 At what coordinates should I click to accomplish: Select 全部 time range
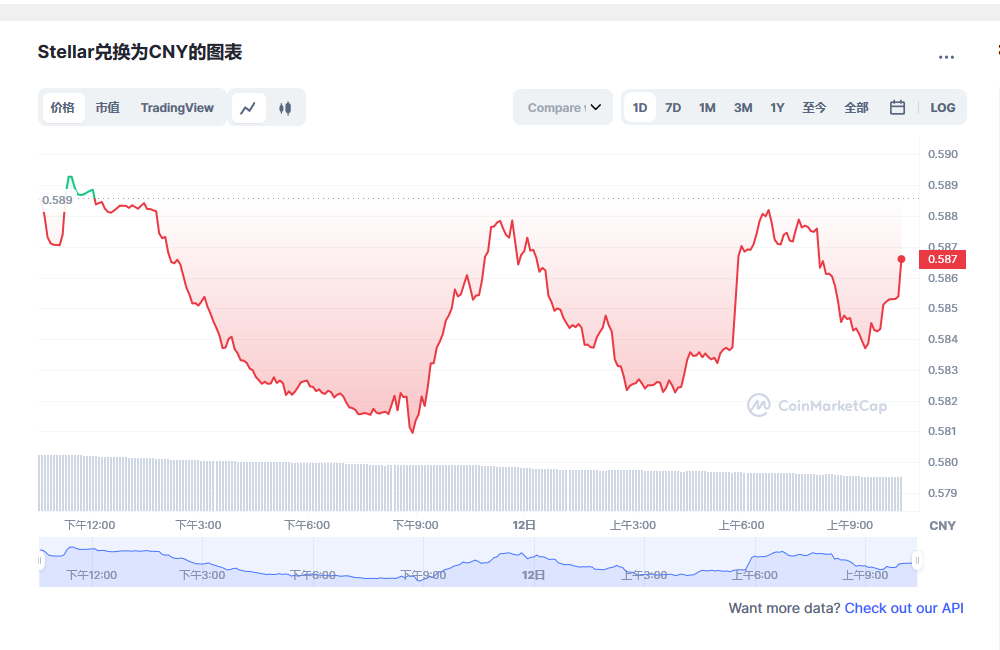click(x=856, y=108)
